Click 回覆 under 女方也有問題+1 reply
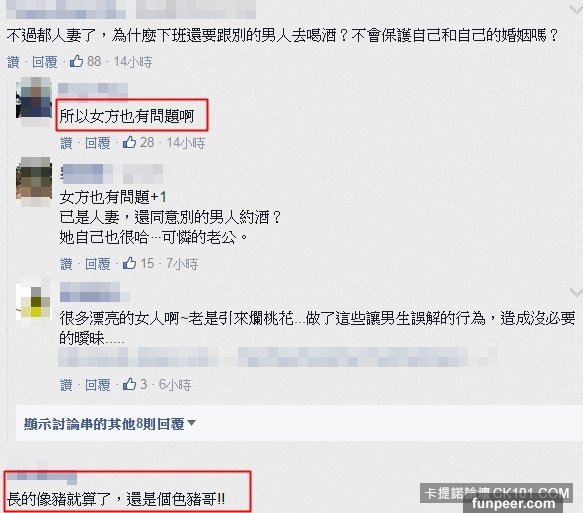This screenshot has height=513, width=583. [x=97, y=264]
